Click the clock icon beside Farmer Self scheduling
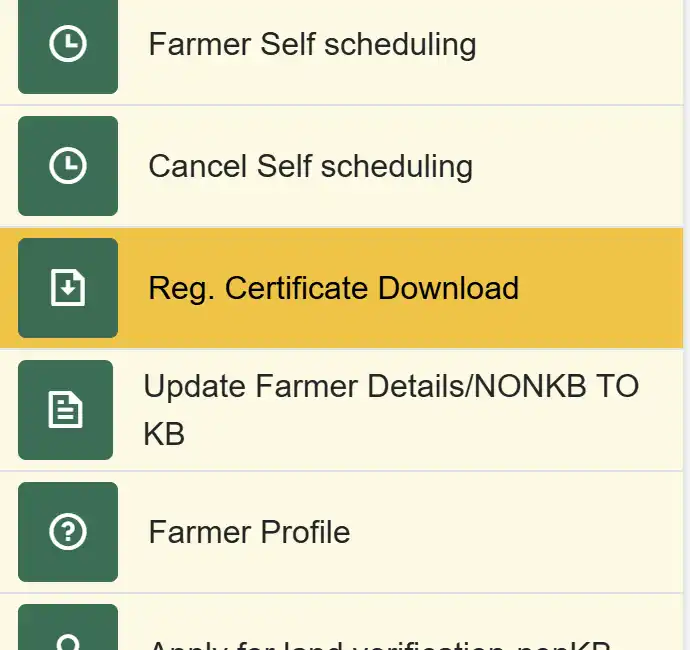The height and width of the screenshot is (650, 690). click(x=68, y=44)
